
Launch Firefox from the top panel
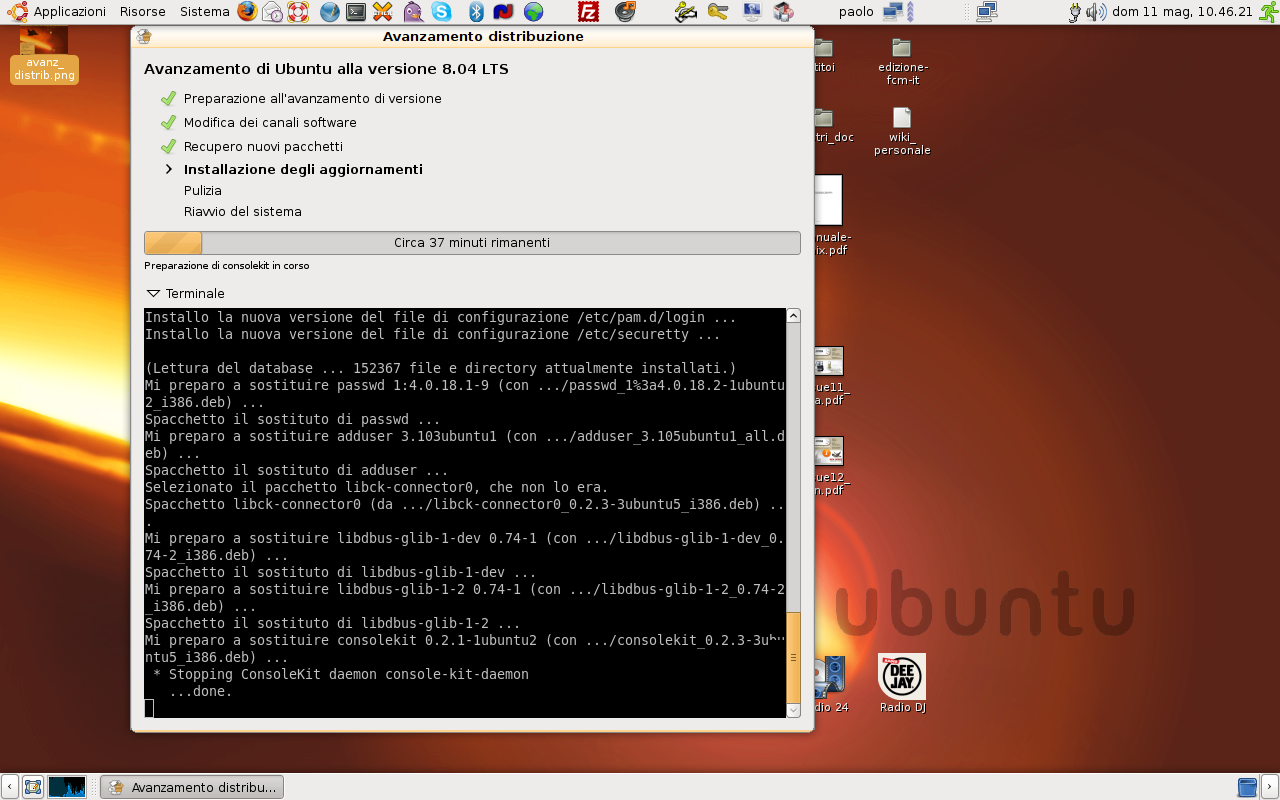pyautogui.click(x=247, y=12)
